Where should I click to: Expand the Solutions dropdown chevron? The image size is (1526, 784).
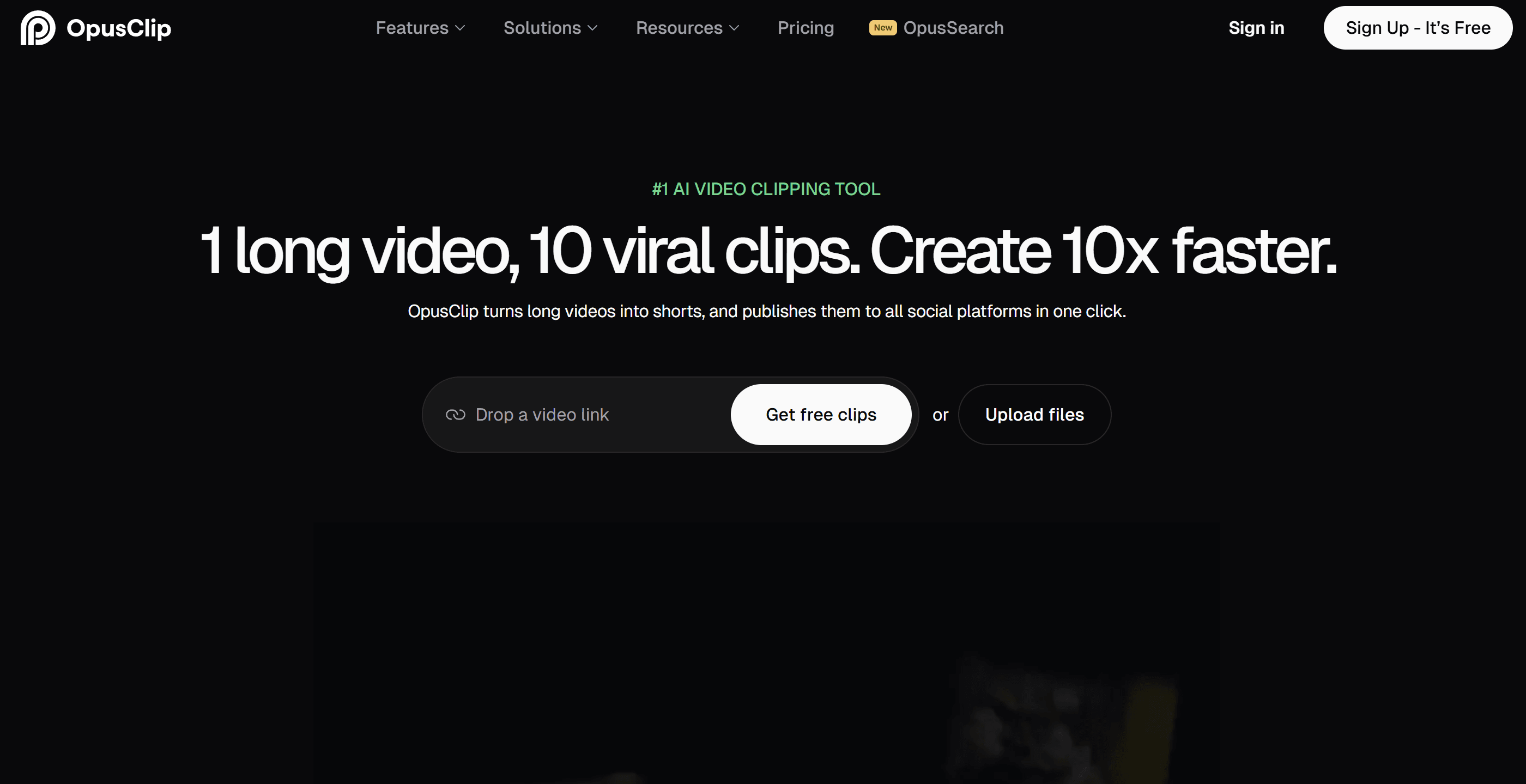point(592,28)
